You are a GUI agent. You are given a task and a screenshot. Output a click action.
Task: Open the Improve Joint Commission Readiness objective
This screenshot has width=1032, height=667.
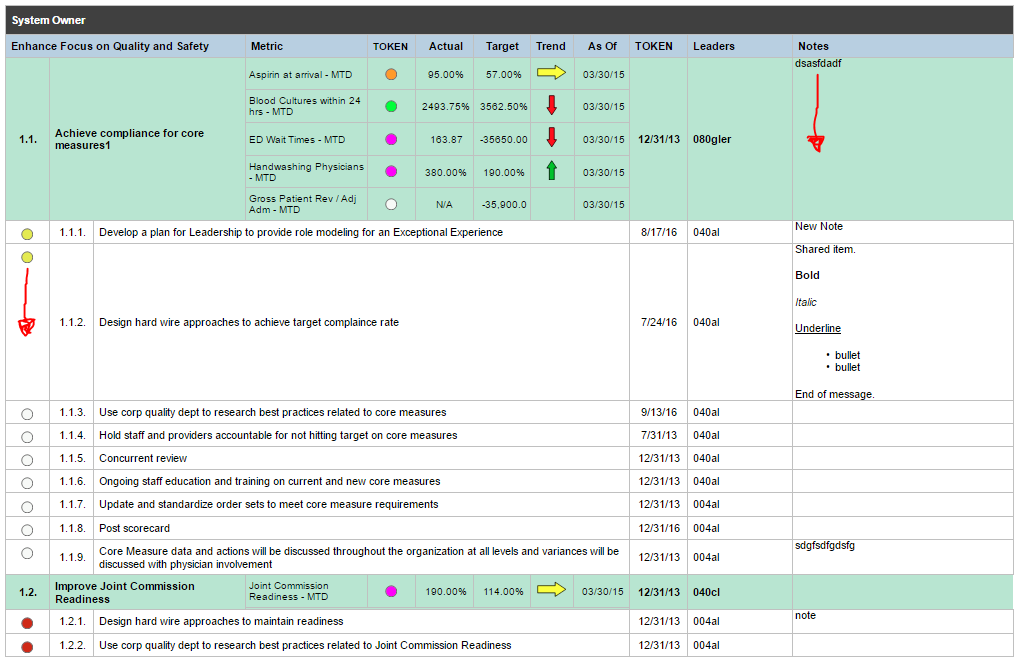(125, 592)
